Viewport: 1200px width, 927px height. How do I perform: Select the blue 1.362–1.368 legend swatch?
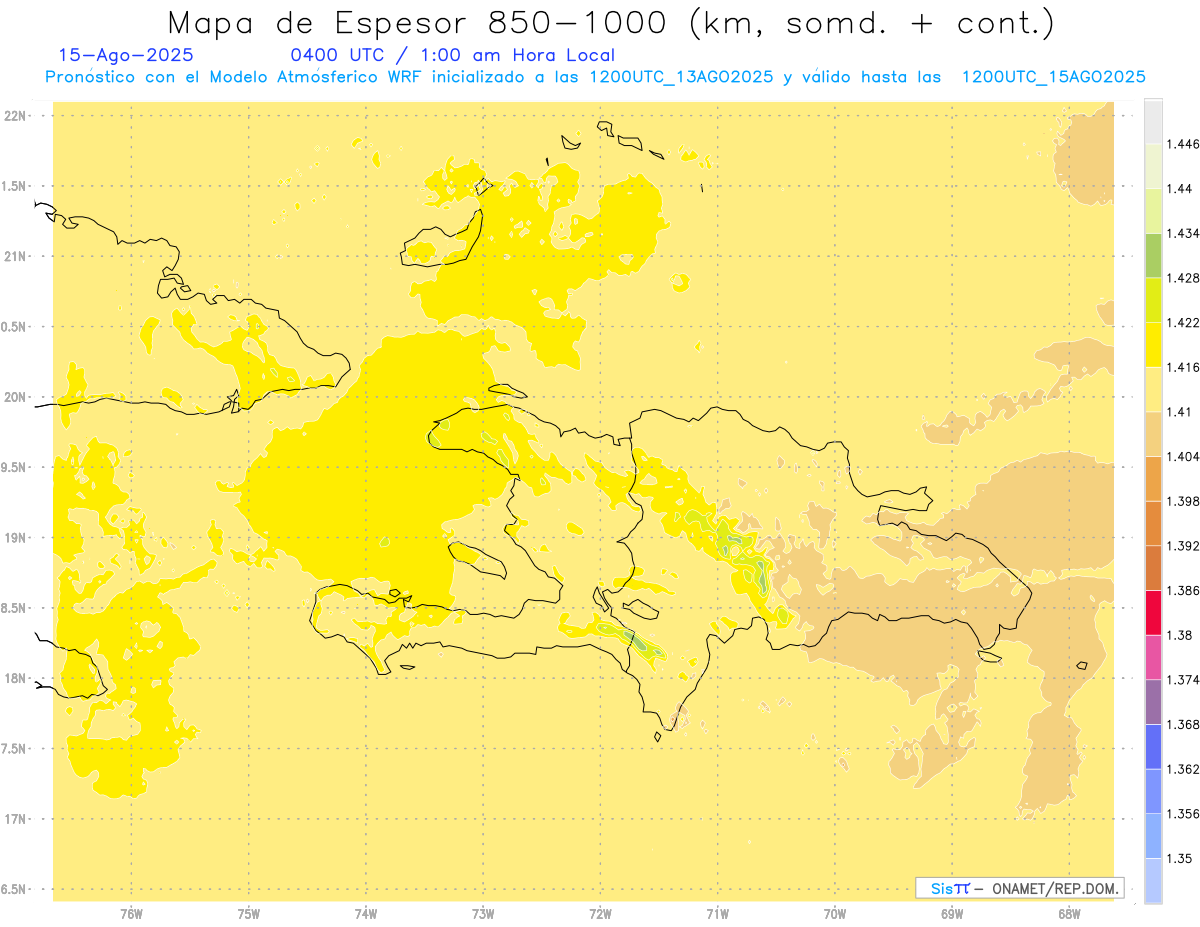pyautogui.click(x=1153, y=746)
